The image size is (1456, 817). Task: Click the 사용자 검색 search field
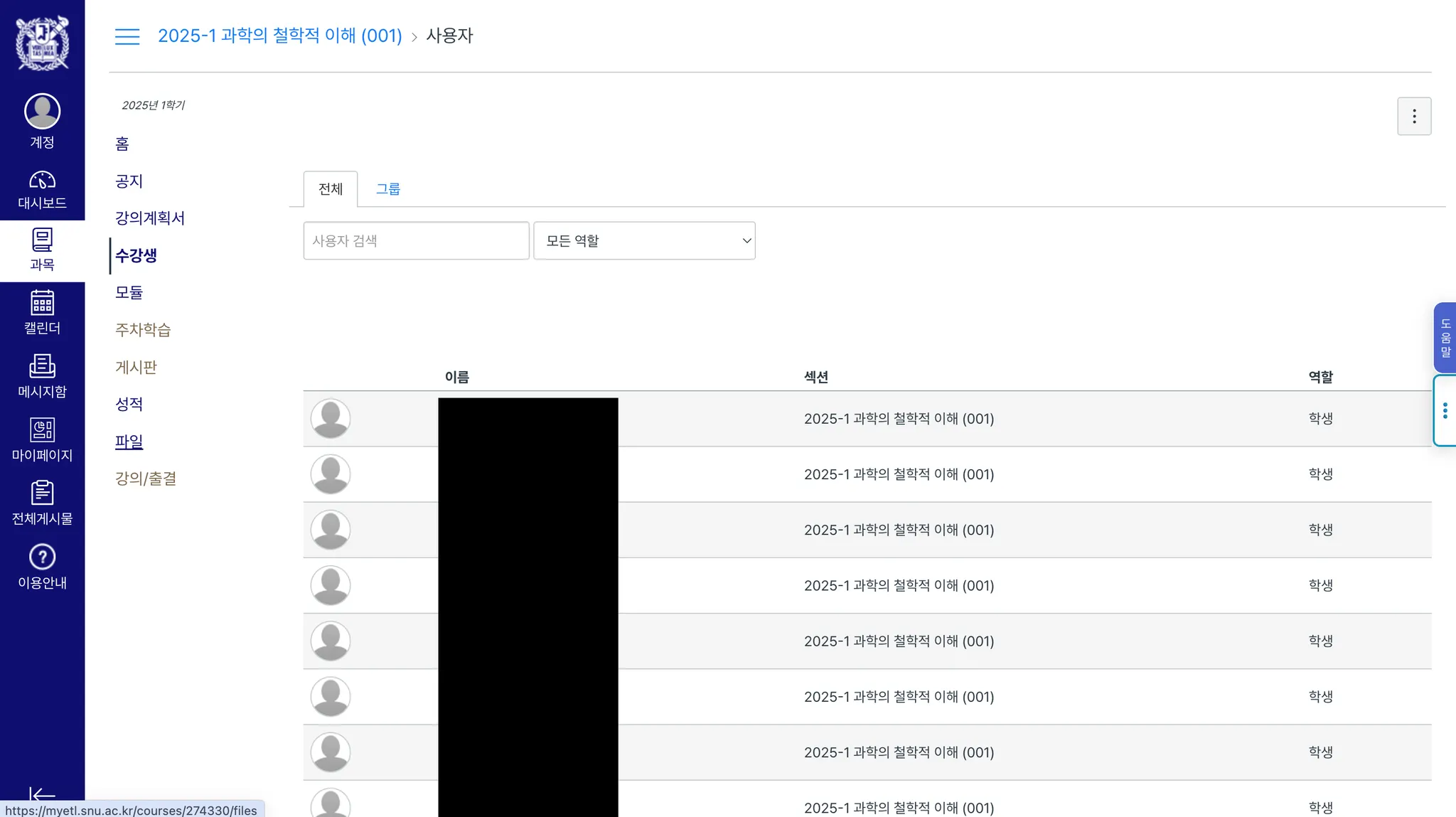(416, 241)
